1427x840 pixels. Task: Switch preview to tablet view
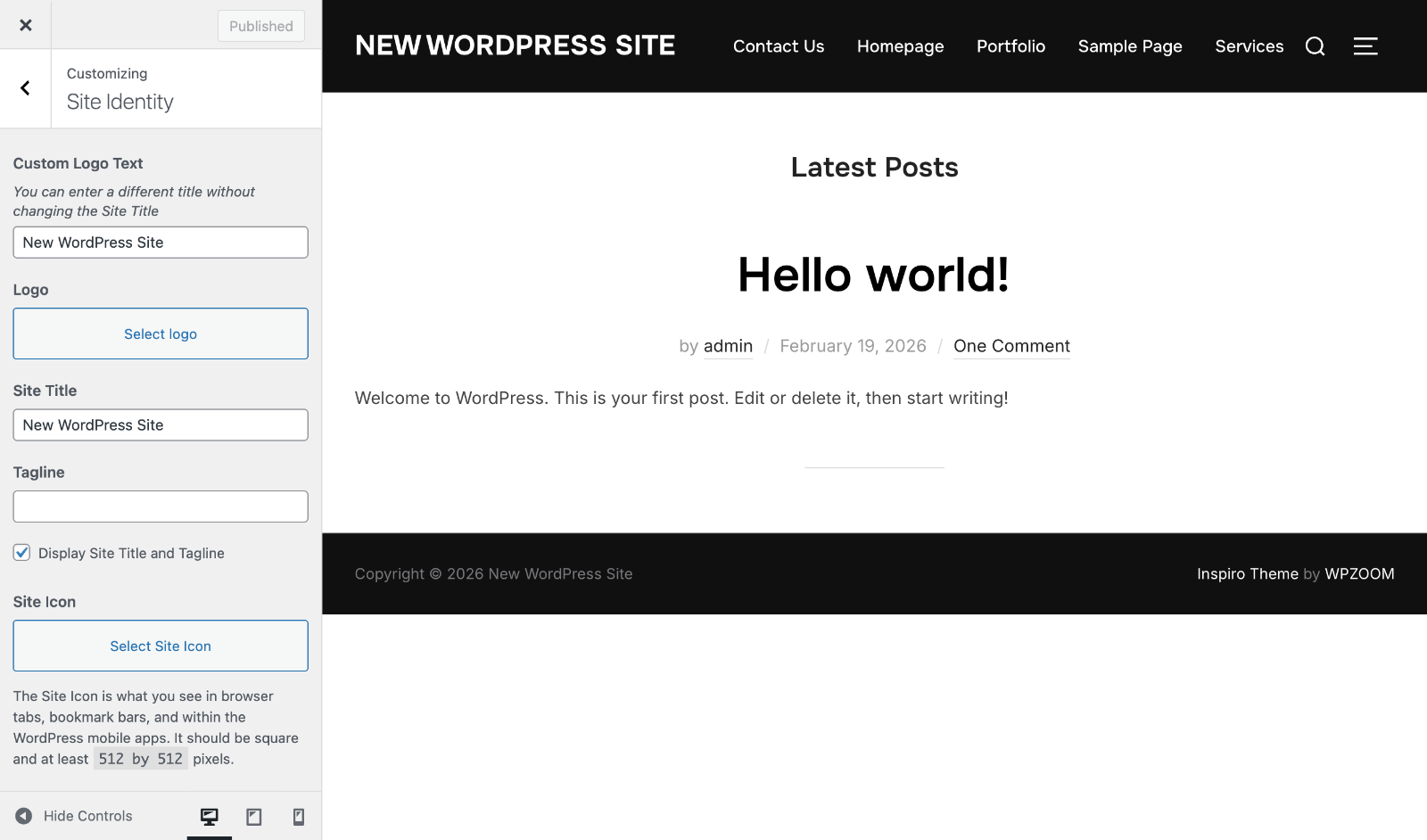coord(253,815)
